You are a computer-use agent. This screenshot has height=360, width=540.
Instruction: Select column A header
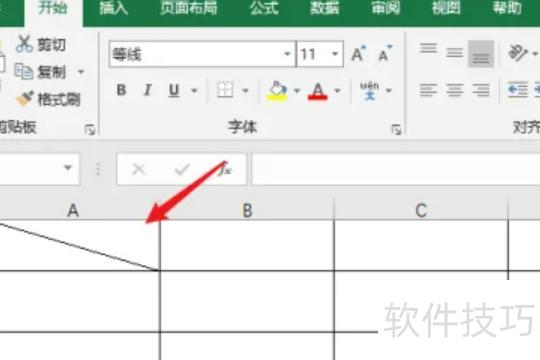tap(73, 209)
